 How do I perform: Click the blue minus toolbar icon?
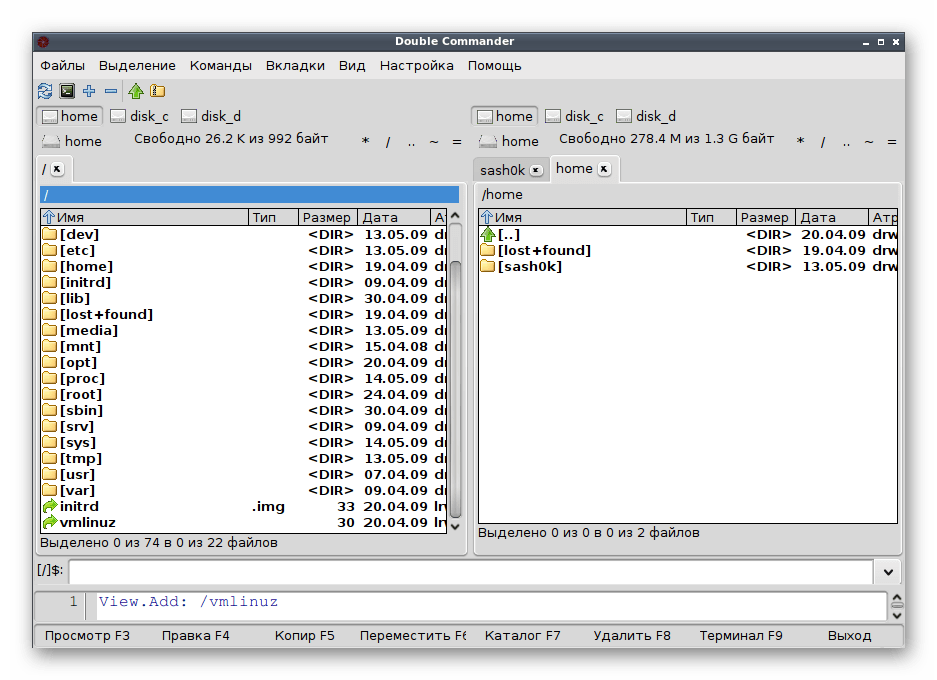click(x=111, y=91)
